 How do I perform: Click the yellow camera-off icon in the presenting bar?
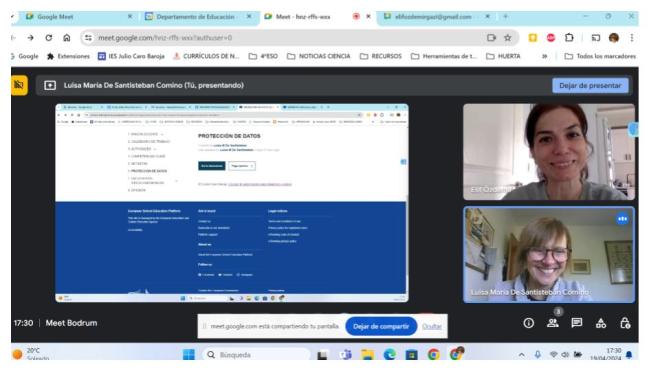[x=19, y=85]
